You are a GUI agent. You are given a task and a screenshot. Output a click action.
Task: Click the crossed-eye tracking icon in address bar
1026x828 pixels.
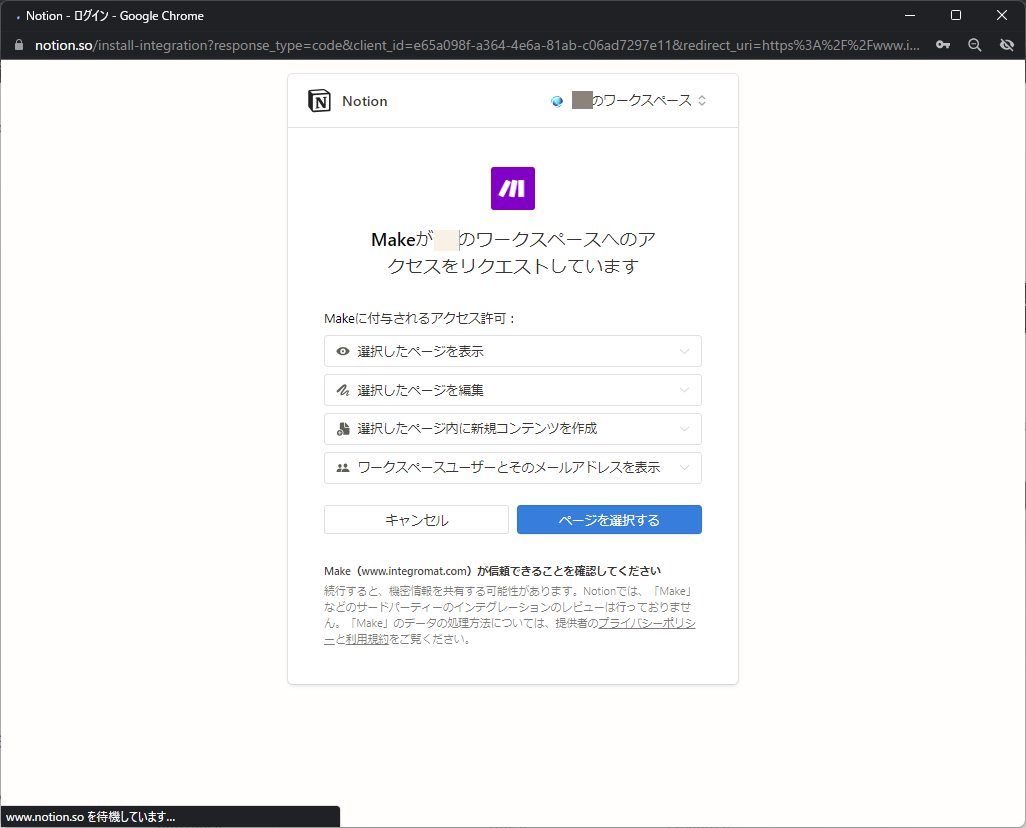tap(1007, 45)
